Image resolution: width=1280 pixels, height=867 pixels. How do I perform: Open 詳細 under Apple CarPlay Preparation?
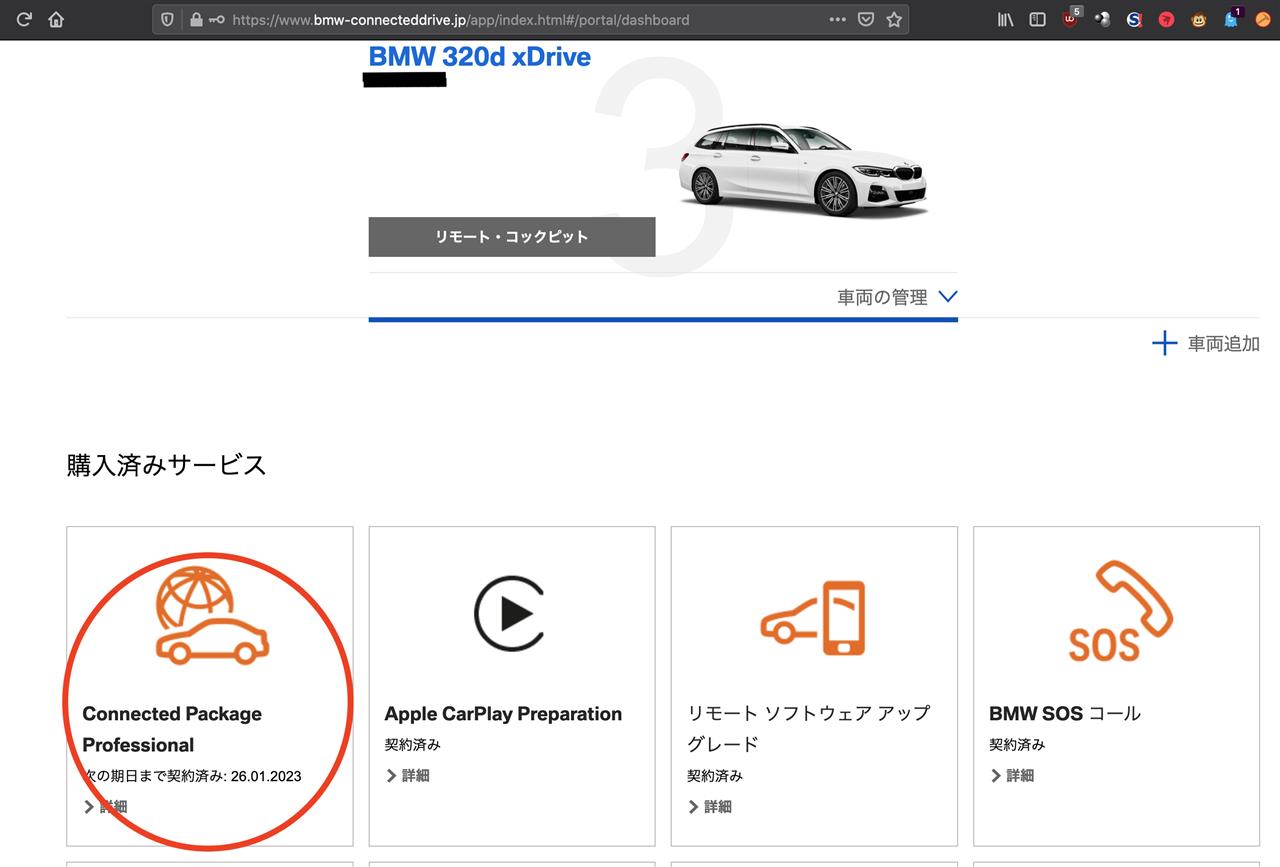coord(408,776)
